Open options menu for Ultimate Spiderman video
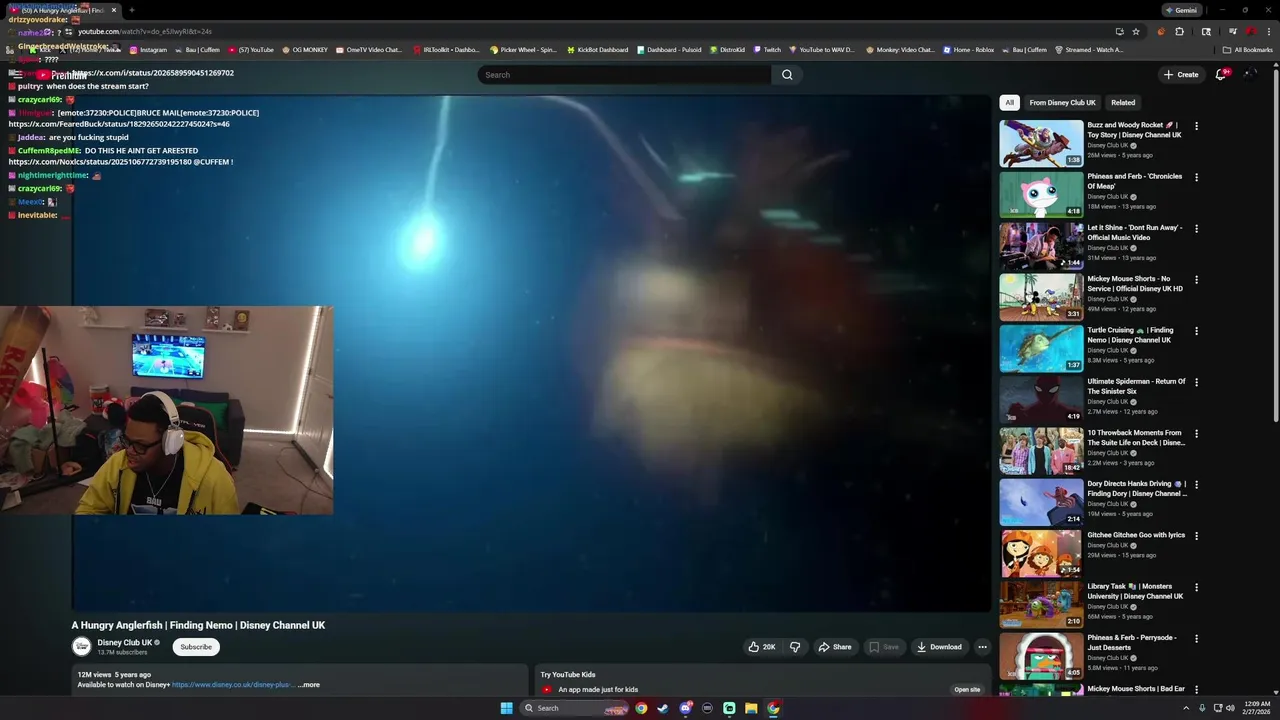This screenshot has width=1280, height=720. pyautogui.click(x=1196, y=382)
